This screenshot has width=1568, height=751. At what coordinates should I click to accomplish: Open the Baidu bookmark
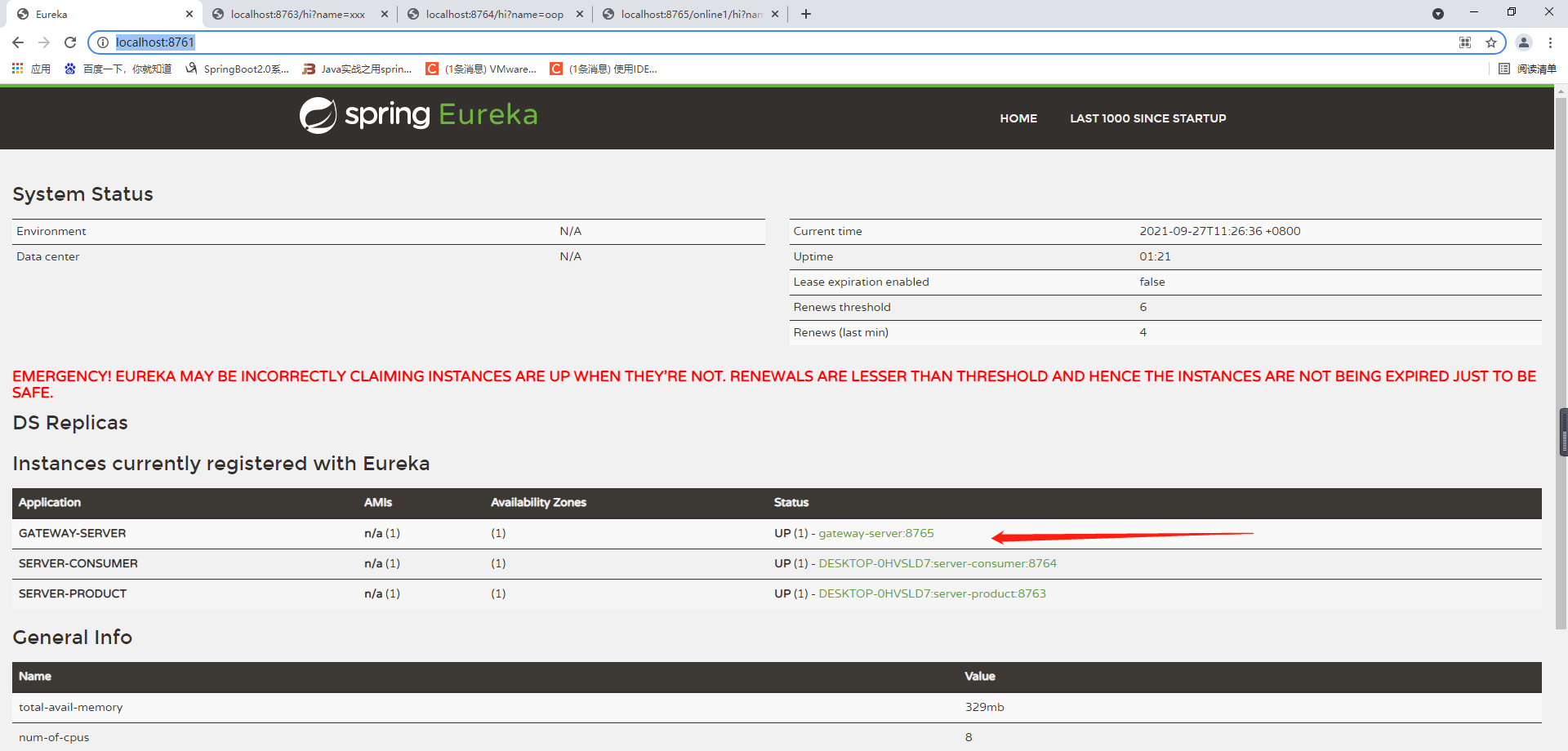pos(118,69)
